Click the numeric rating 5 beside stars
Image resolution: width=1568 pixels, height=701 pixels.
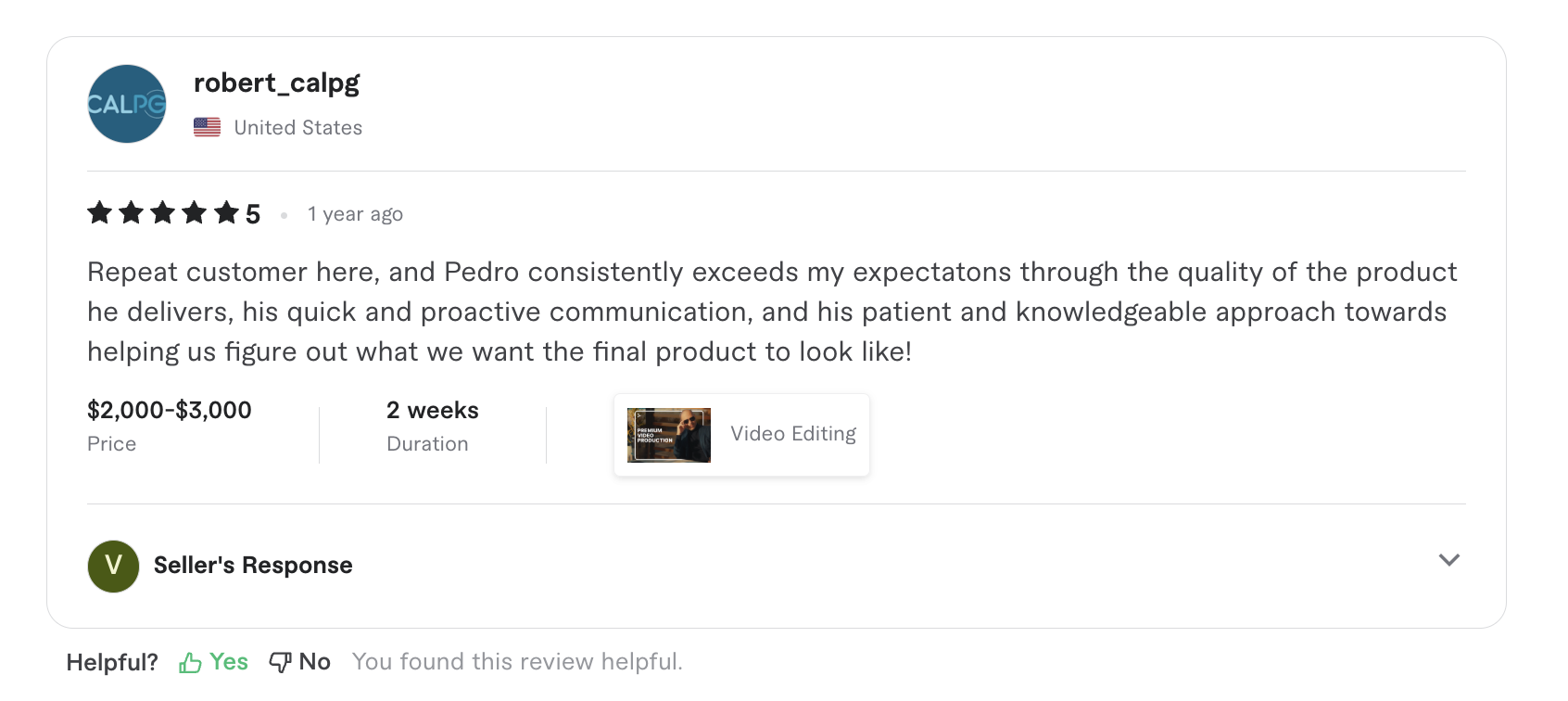pyautogui.click(x=253, y=214)
